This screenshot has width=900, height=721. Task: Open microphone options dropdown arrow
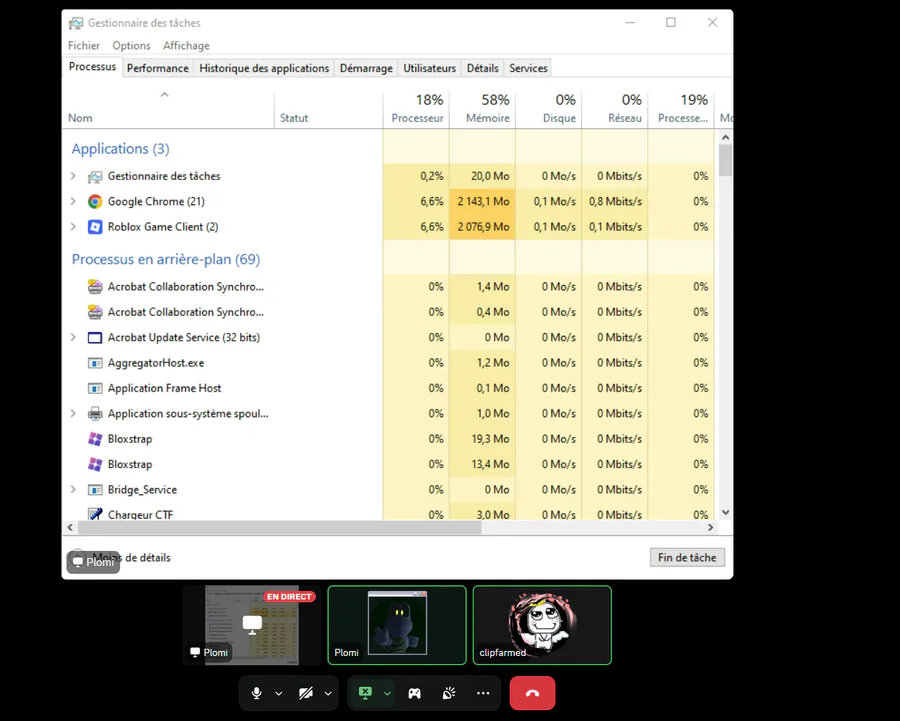pos(279,693)
